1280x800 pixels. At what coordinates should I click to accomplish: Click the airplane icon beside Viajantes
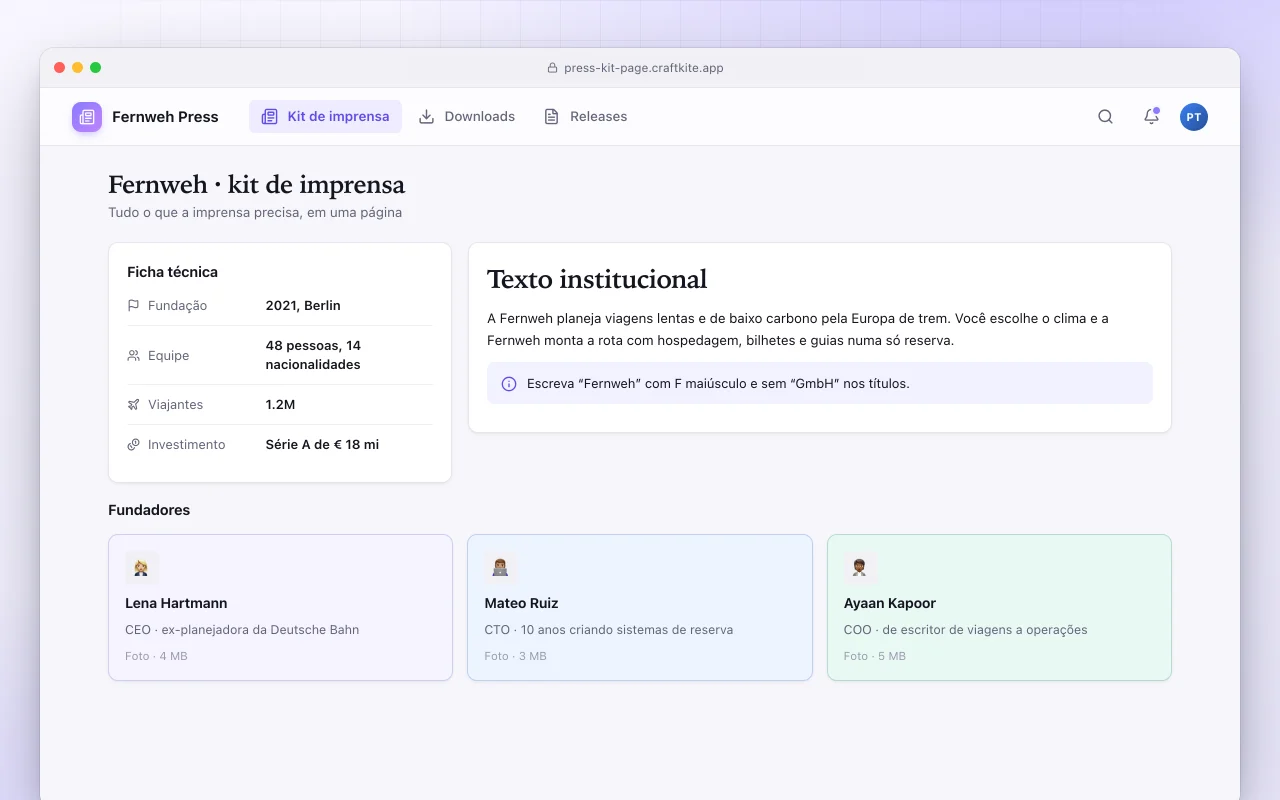(134, 405)
